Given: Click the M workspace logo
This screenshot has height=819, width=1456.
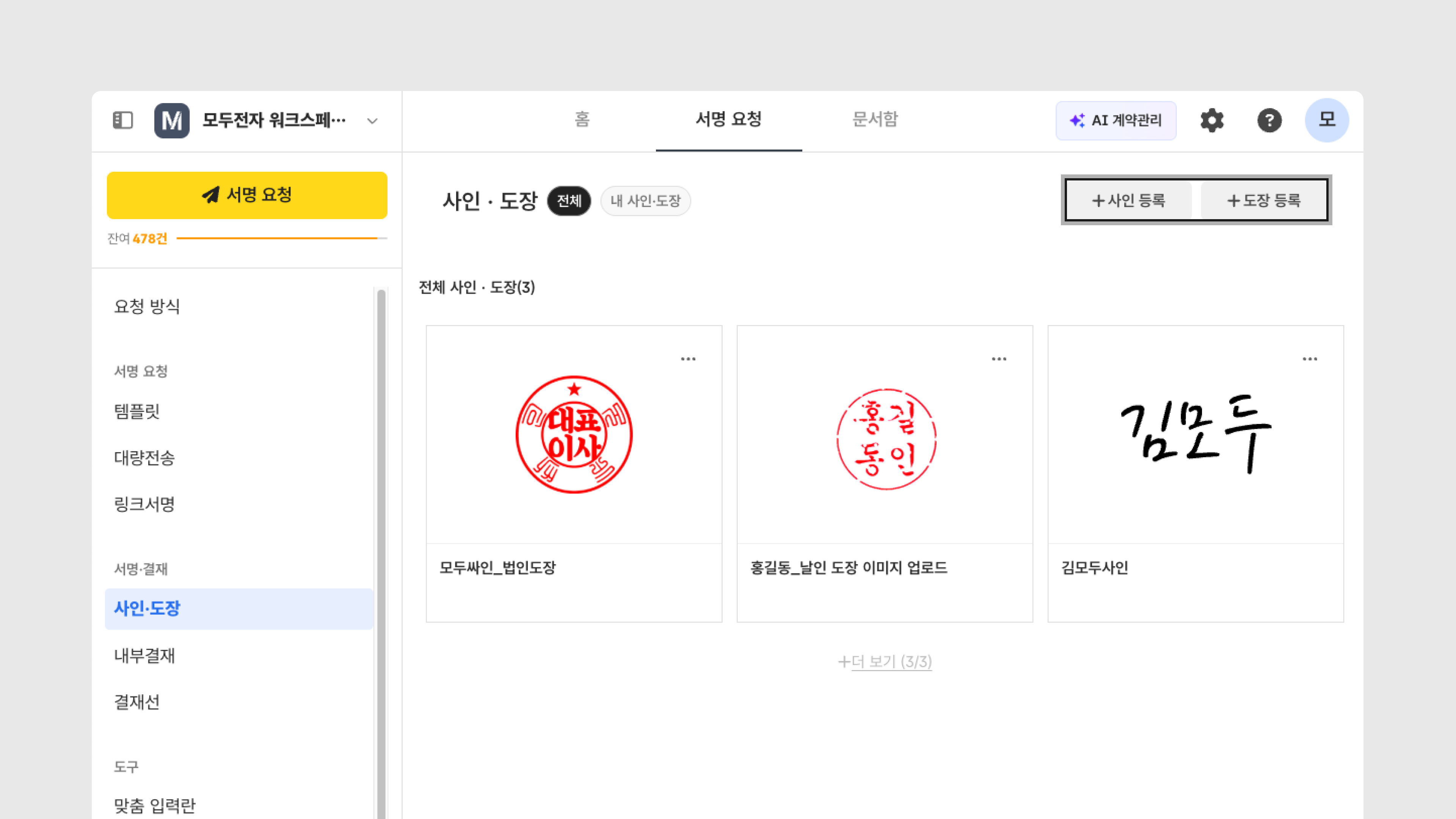Looking at the screenshot, I should coord(172,121).
